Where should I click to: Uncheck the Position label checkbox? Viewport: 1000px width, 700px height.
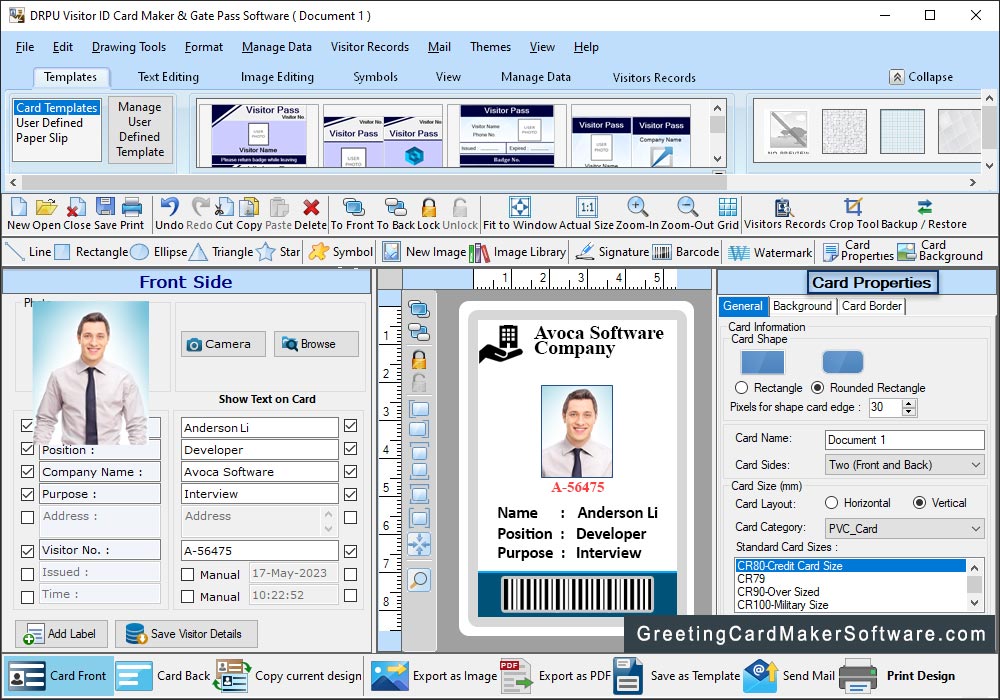(x=27, y=449)
